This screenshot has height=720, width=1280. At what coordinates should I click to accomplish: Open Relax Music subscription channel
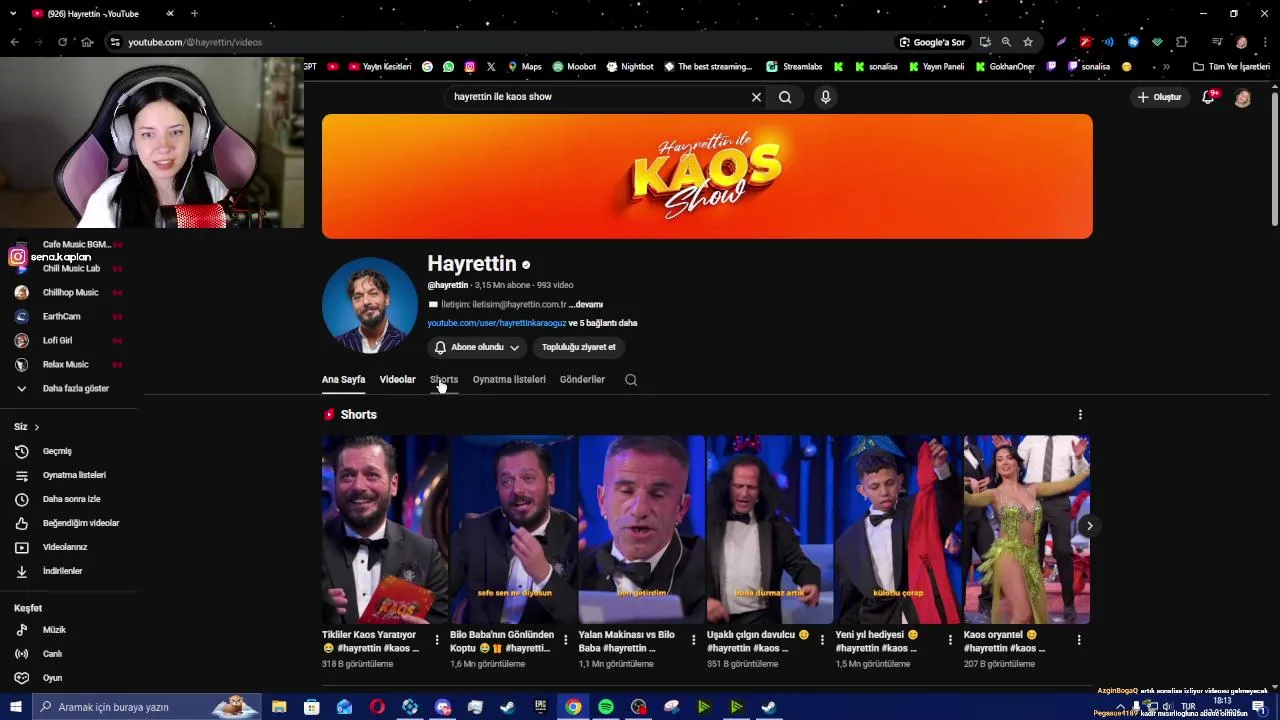pyautogui.click(x=68, y=364)
